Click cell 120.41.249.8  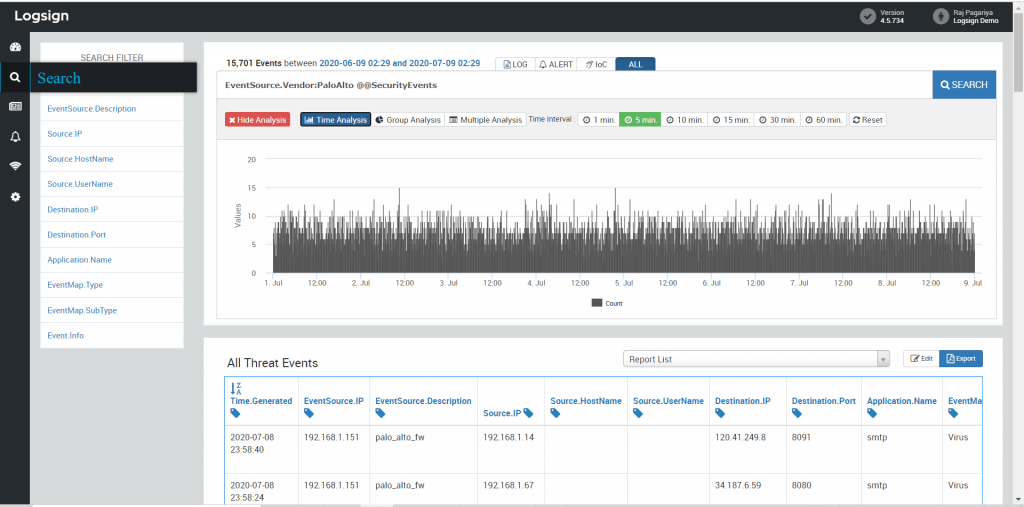click(741, 437)
